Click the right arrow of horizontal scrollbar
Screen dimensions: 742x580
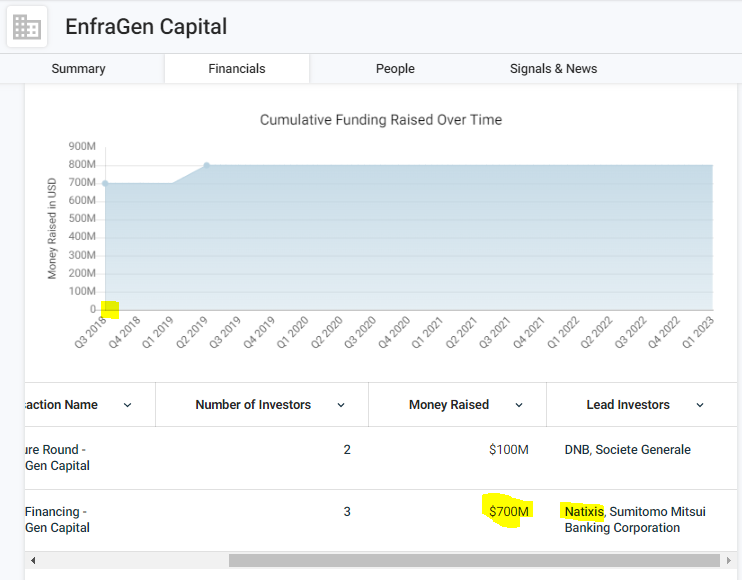coord(728,561)
